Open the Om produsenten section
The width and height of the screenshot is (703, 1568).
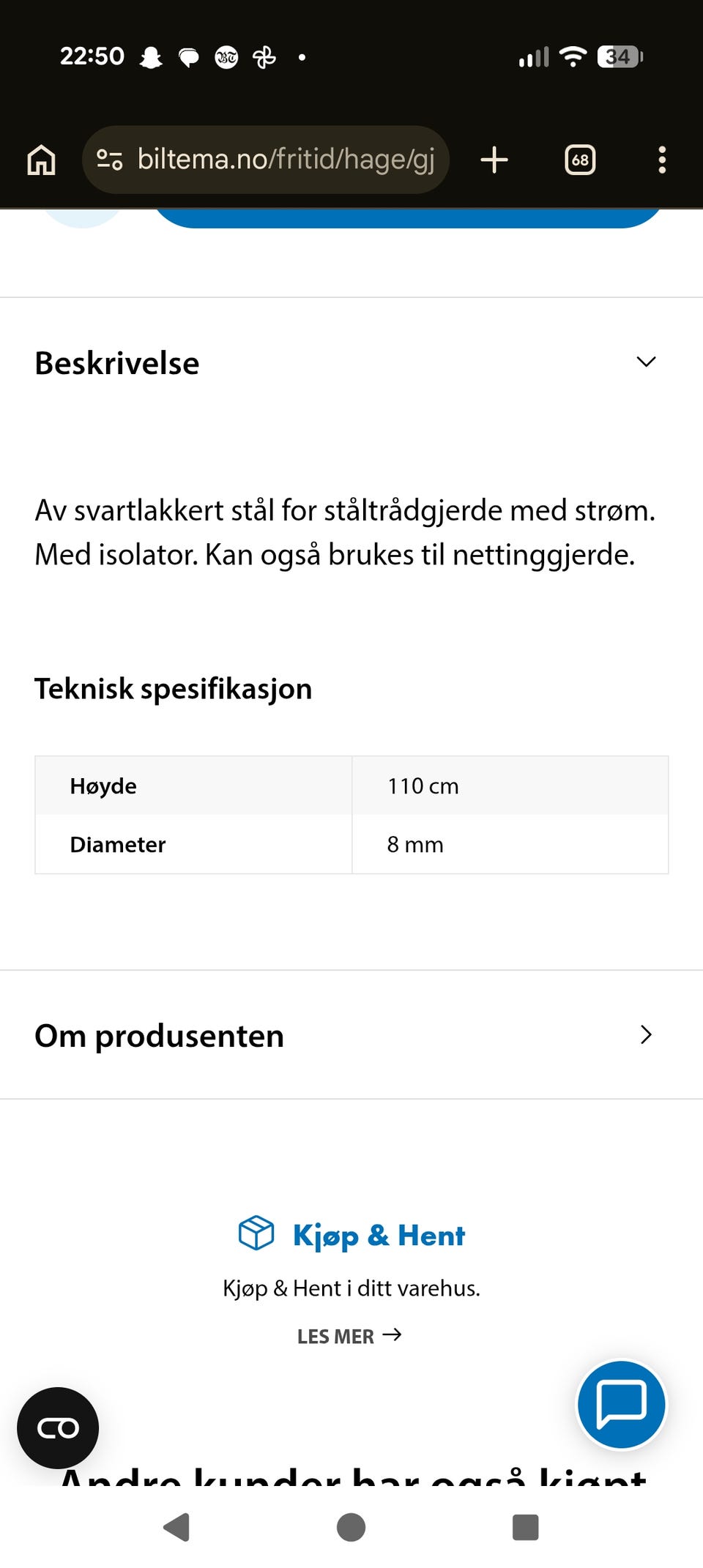tap(351, 1035)
